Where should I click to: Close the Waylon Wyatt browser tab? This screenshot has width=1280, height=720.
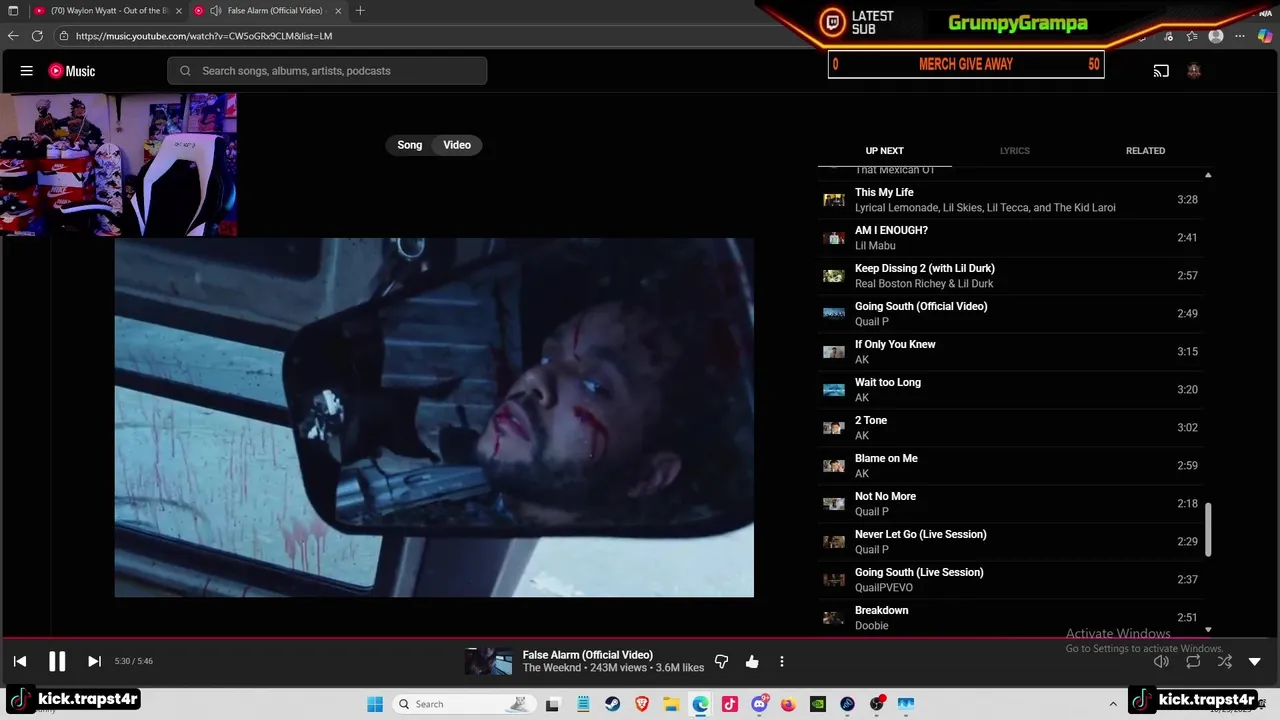(179, 11)
